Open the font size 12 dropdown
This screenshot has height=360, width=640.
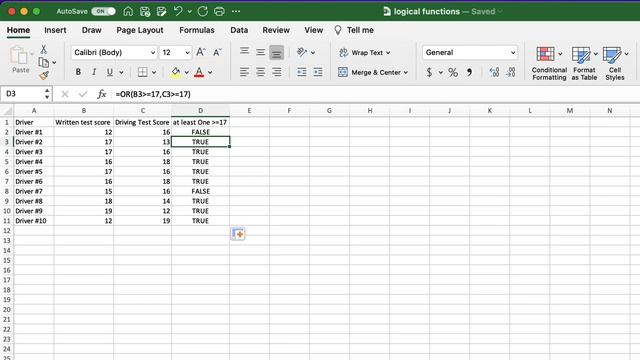[x=187, y=53]
